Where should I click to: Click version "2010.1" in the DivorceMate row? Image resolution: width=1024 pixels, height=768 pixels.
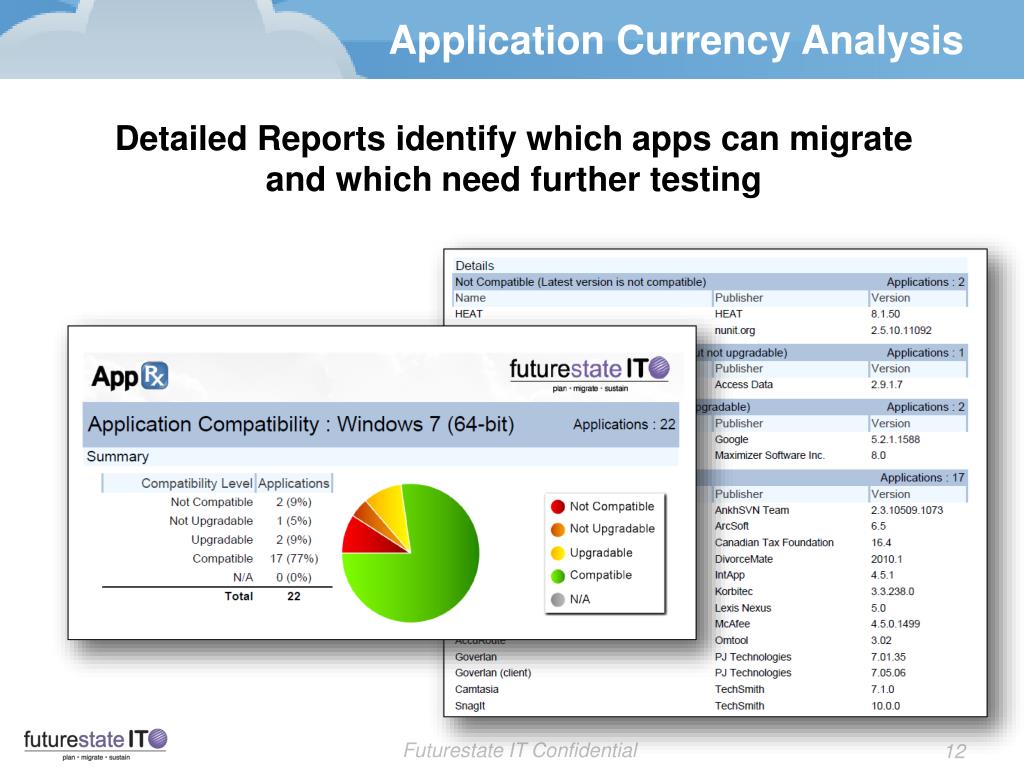tap(886, 559)
